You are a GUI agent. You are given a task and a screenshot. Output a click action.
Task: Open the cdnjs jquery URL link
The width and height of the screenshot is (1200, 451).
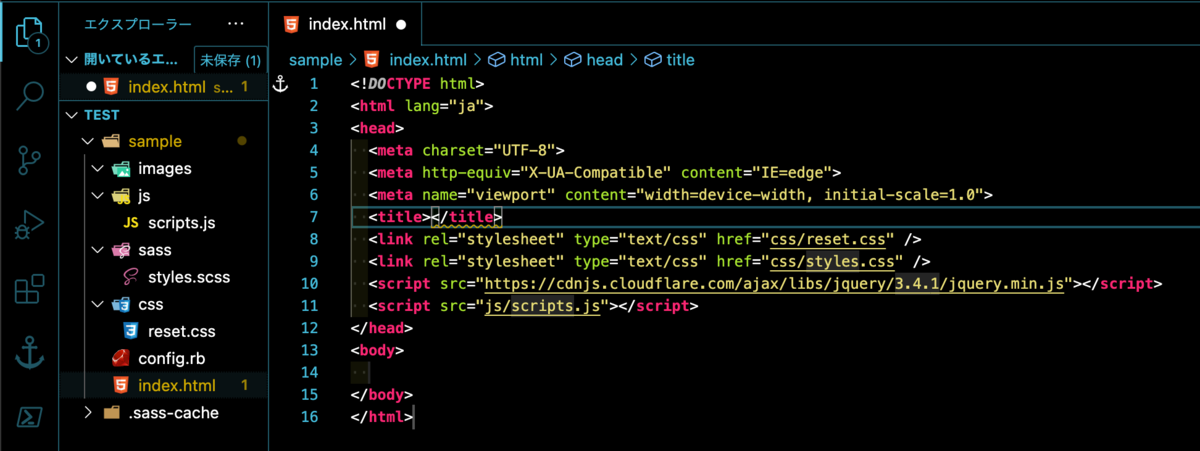tap(776, 283)
